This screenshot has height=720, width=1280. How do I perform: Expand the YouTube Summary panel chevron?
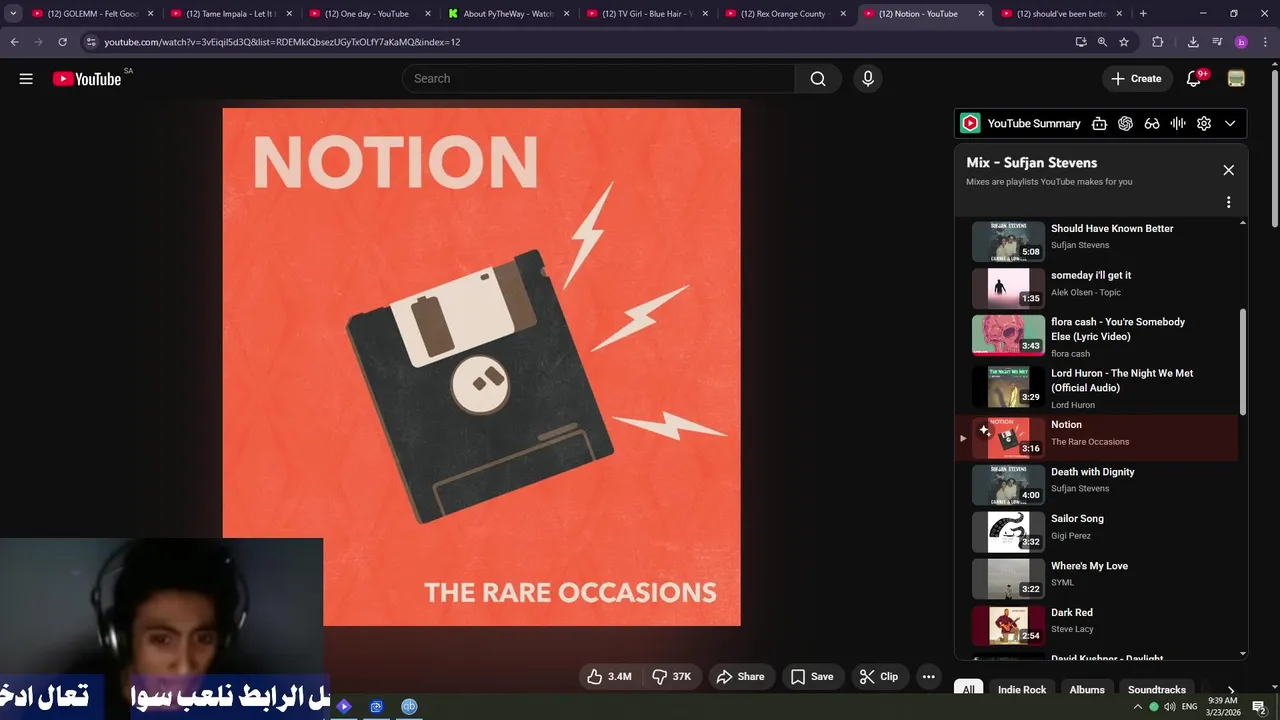(x=1230, y=123)
